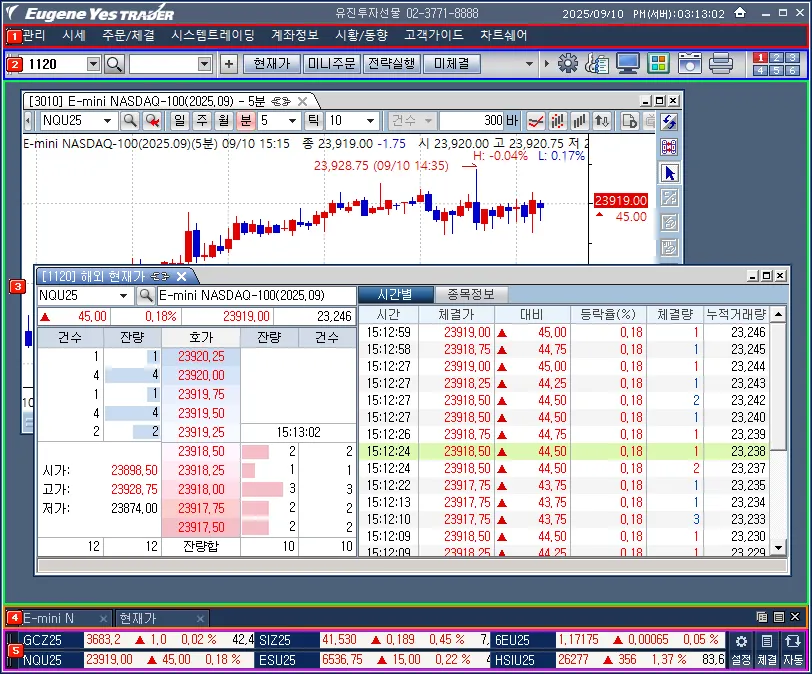Open the toolbar overflow down arrow

click(x=529, y=64)
